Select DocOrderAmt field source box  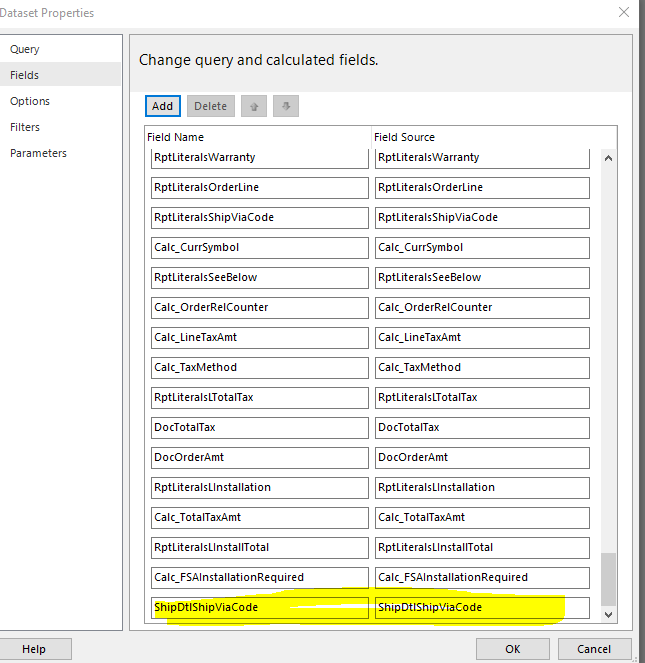[x=482, y=458]
